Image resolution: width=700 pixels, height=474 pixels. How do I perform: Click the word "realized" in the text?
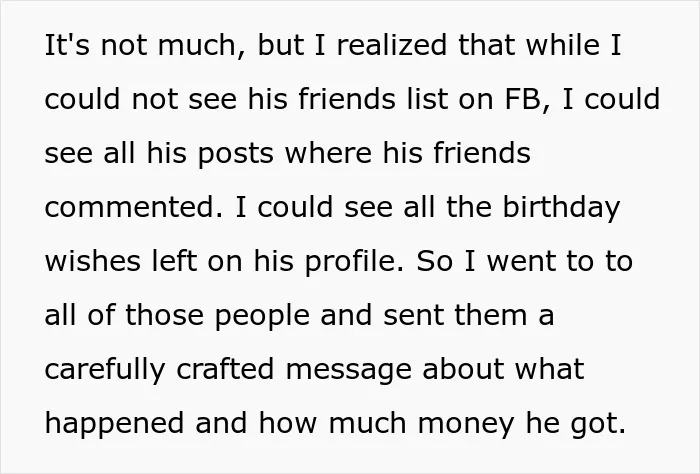392,45
